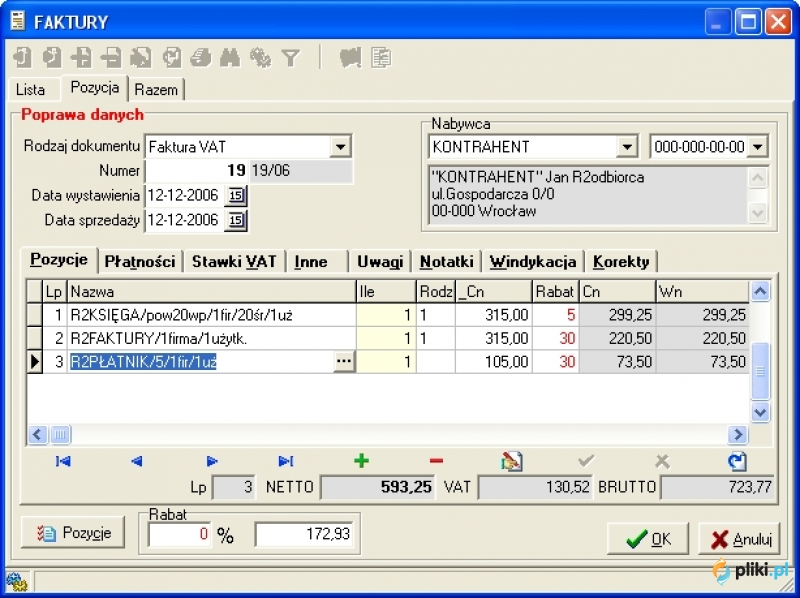This screenshot has height=598, width=800.
Task: Open the Uwagi tab
Action: point(380,262)
